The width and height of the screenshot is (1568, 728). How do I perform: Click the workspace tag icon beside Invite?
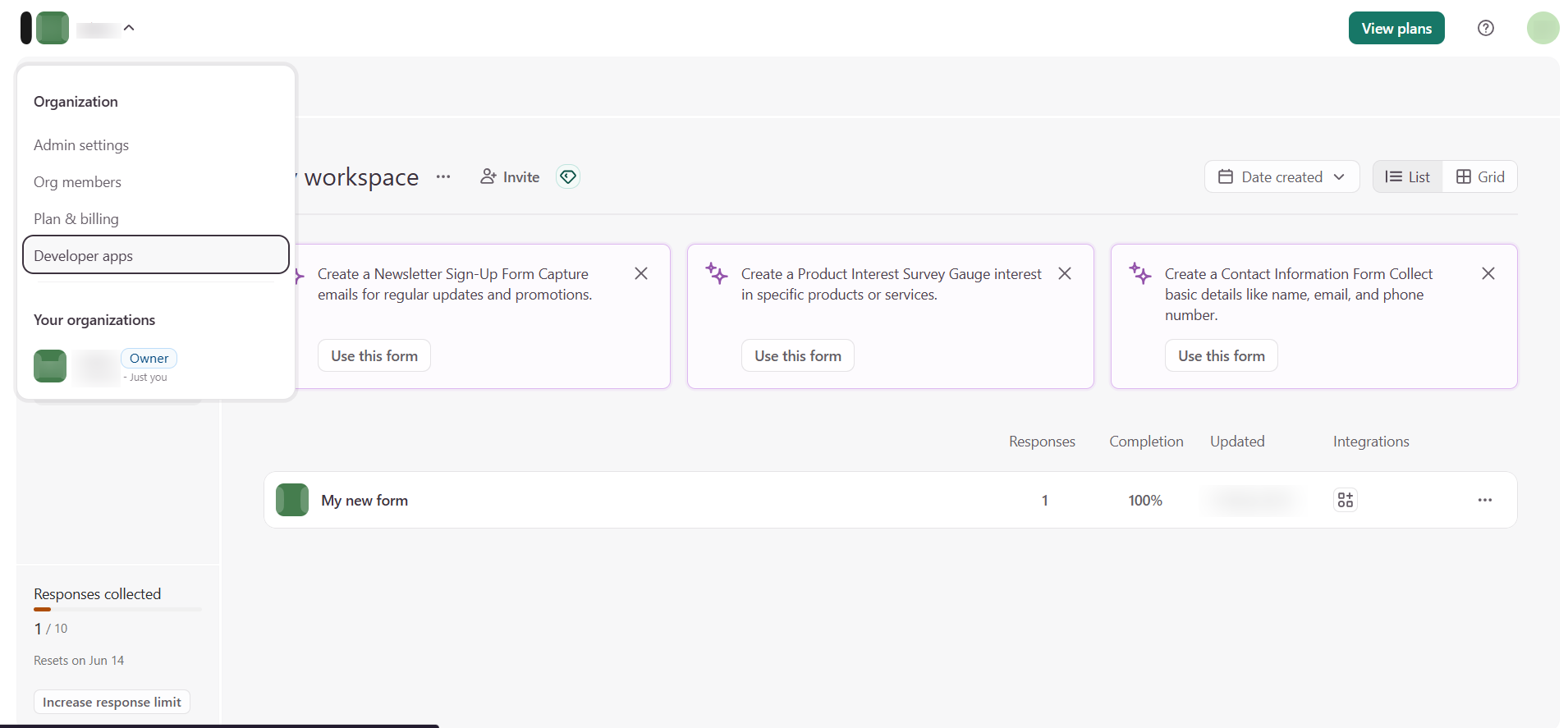(x=568, y=176)
